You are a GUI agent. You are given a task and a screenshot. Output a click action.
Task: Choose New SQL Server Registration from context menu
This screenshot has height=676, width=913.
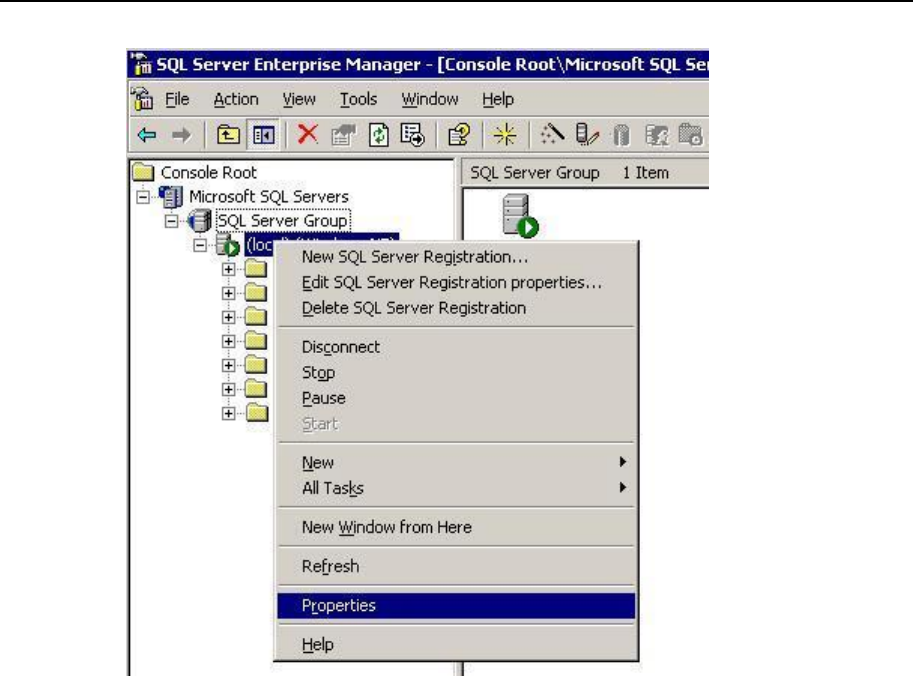456,257
